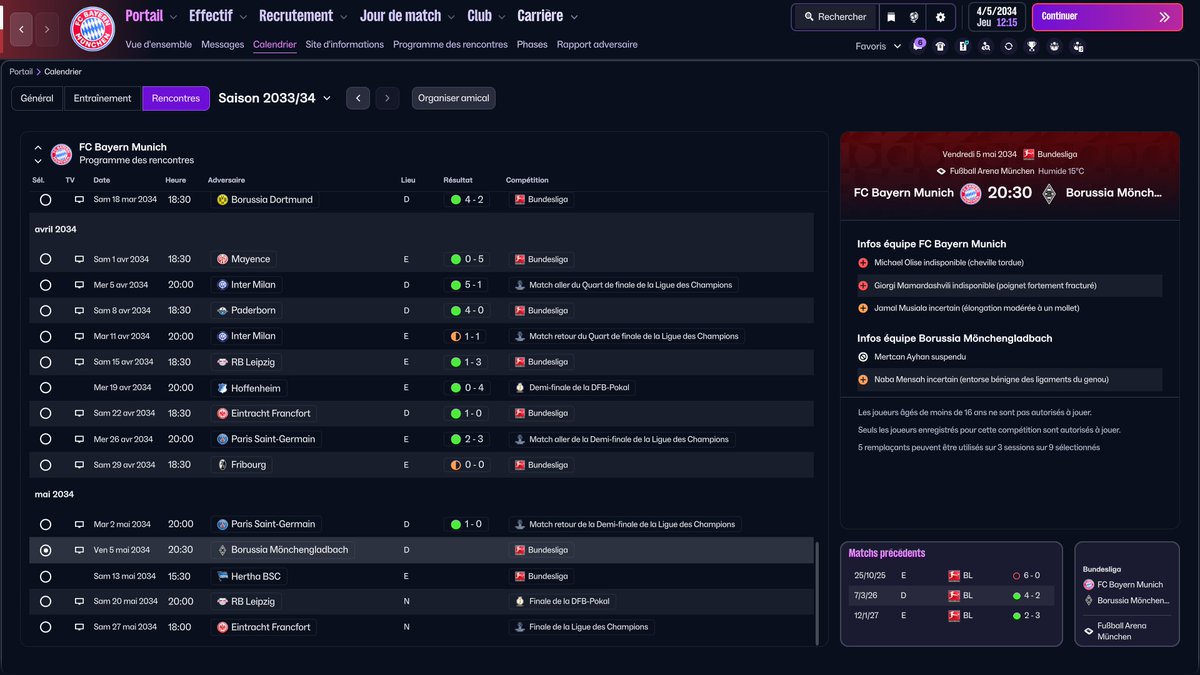The image size is (1200, 675).
Task: Open the settings gear icon
Action: (940, 17)
